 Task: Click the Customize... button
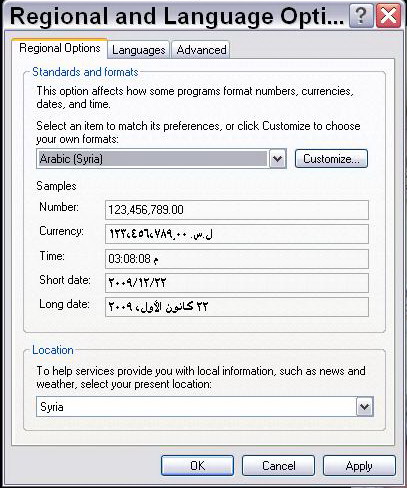(x=331, y=159)
